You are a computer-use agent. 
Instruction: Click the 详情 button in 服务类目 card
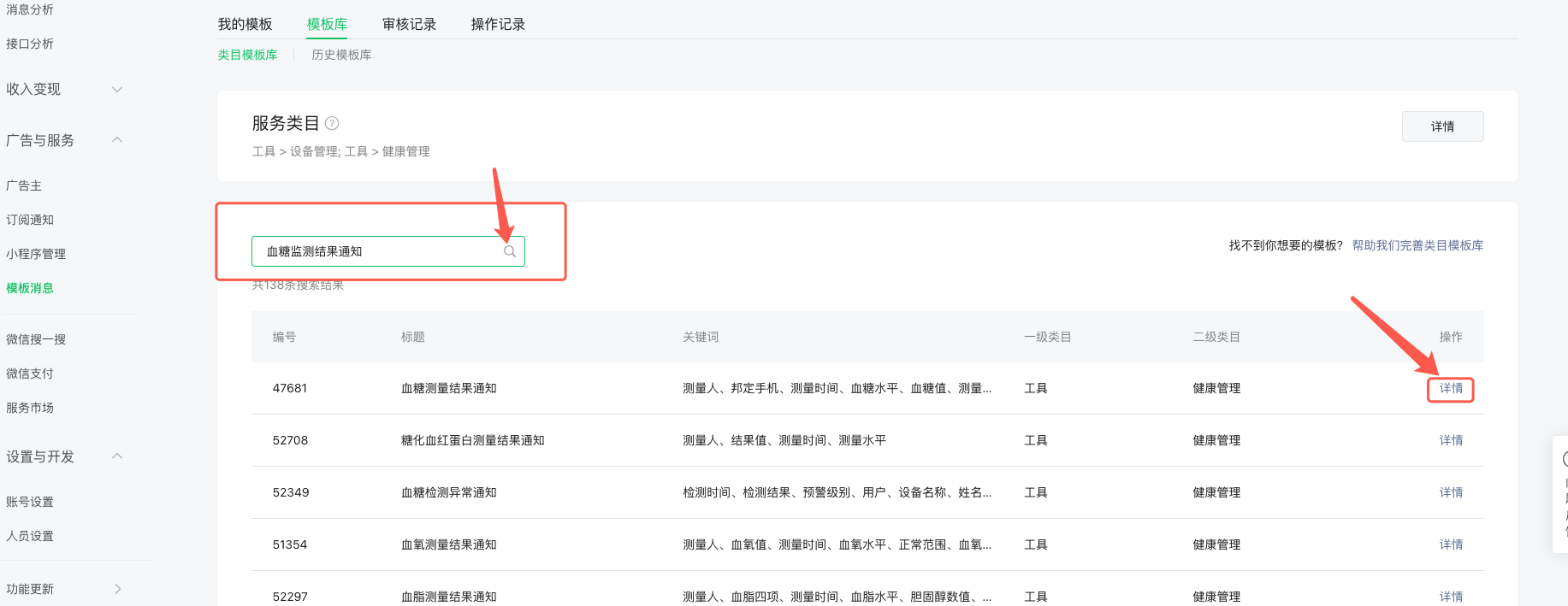tap(1442, 126)
